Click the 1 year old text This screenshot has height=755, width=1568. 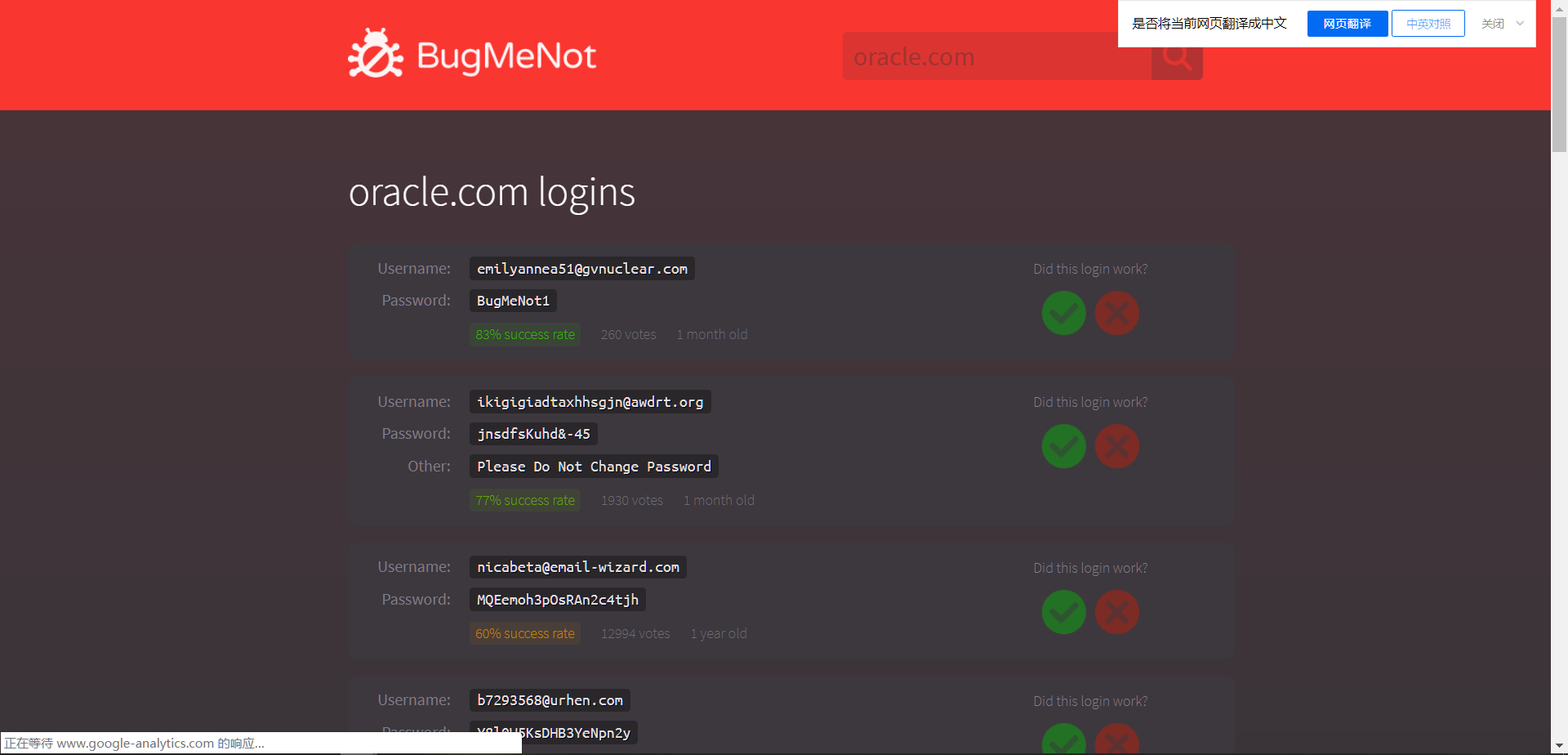[719, 633]
